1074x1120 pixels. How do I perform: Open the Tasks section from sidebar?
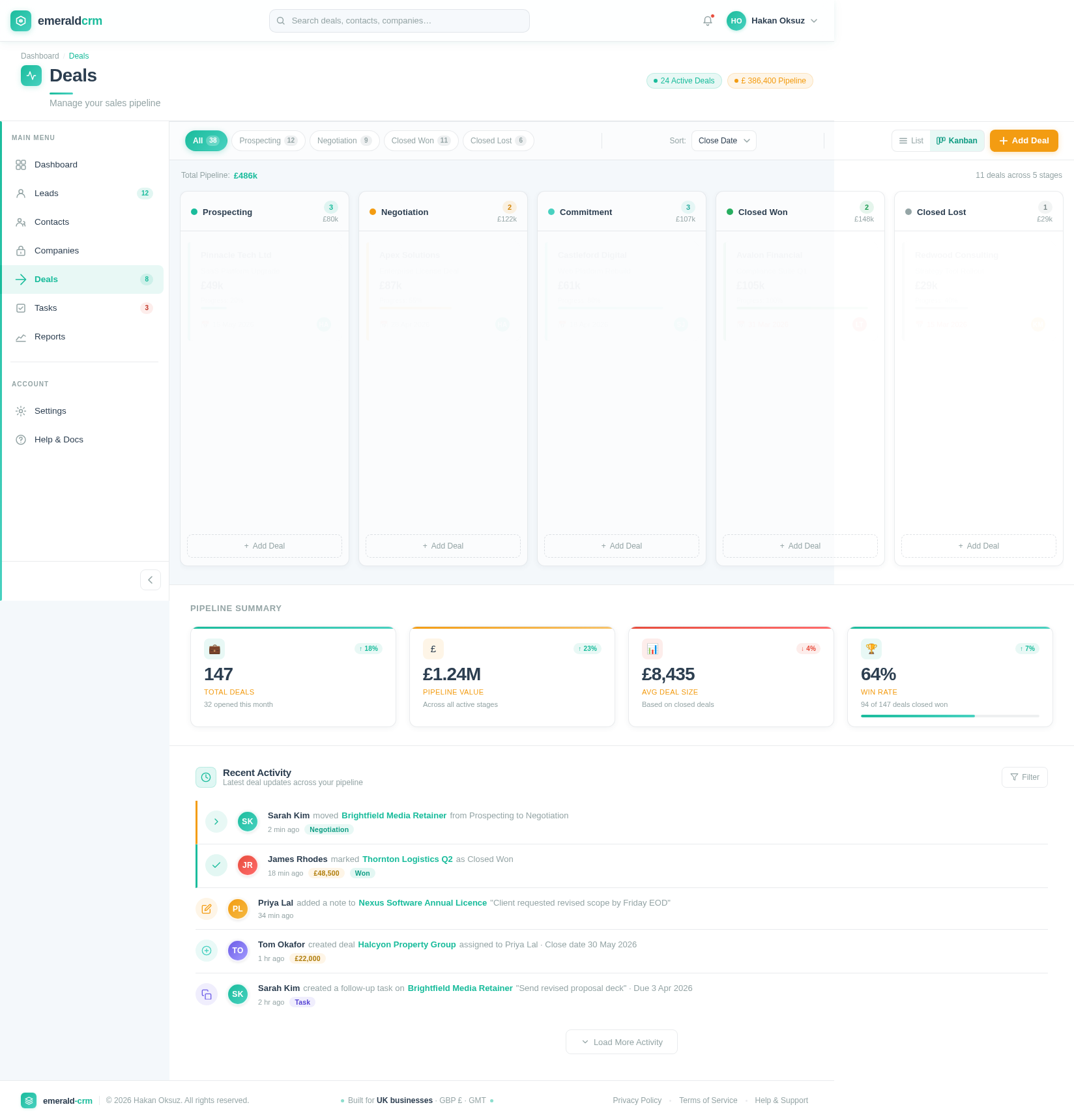45,308
